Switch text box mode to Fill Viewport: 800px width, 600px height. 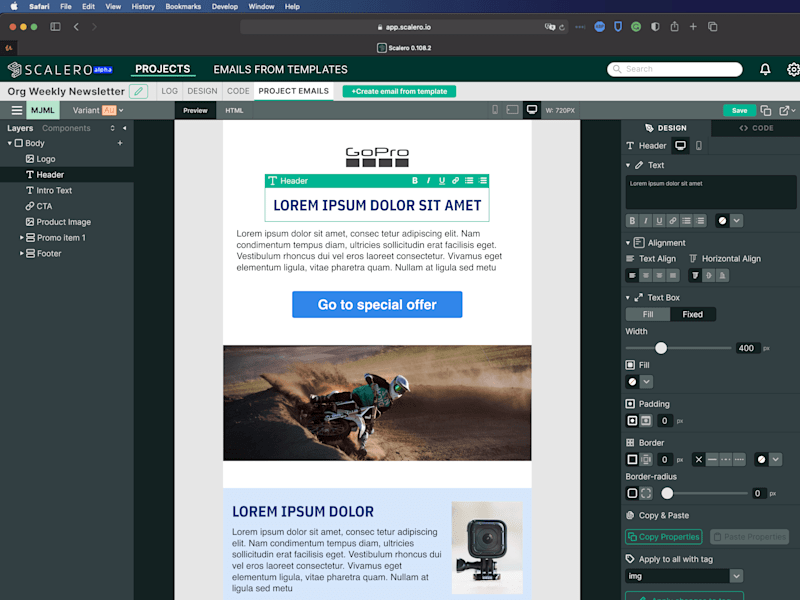pos(648,314)
